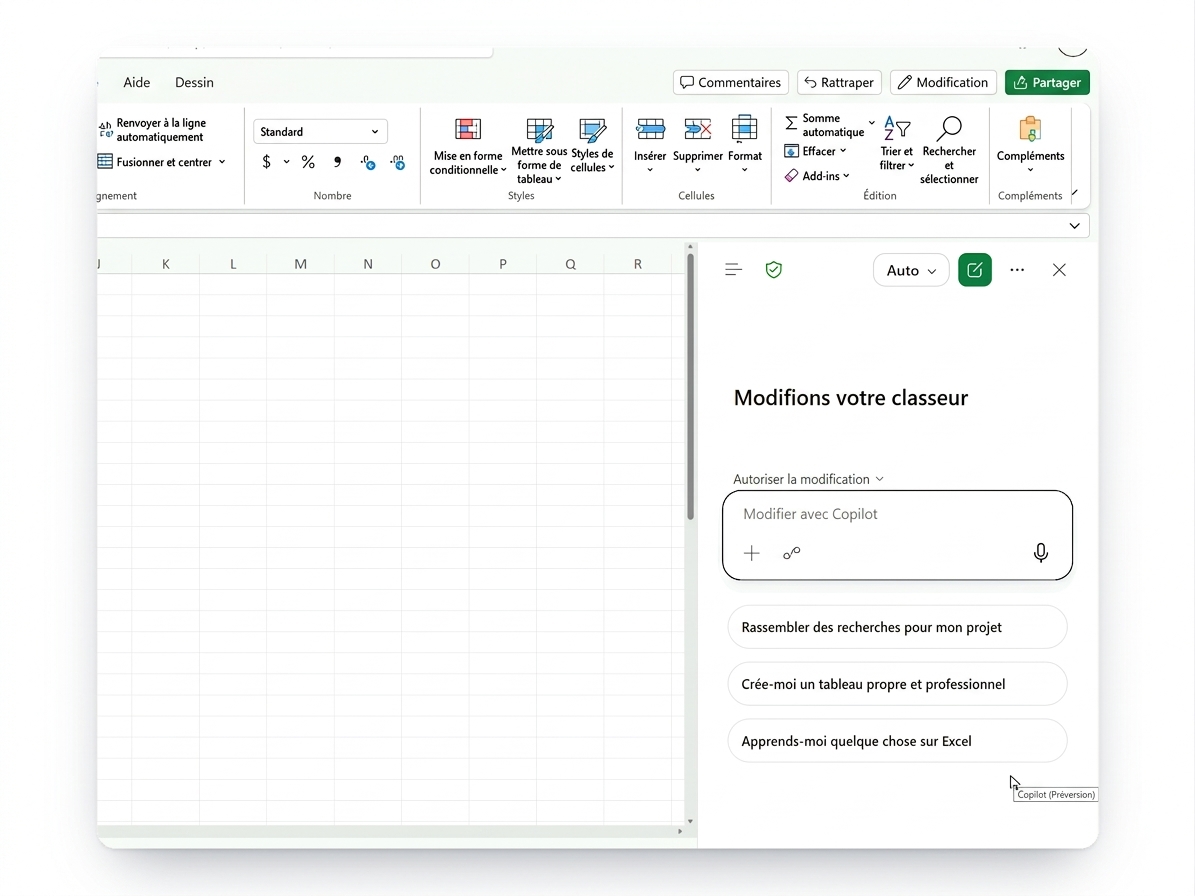Click the decrease decimal icon
The width and height of the screenshot is (1195, 896).
point(398,162)
